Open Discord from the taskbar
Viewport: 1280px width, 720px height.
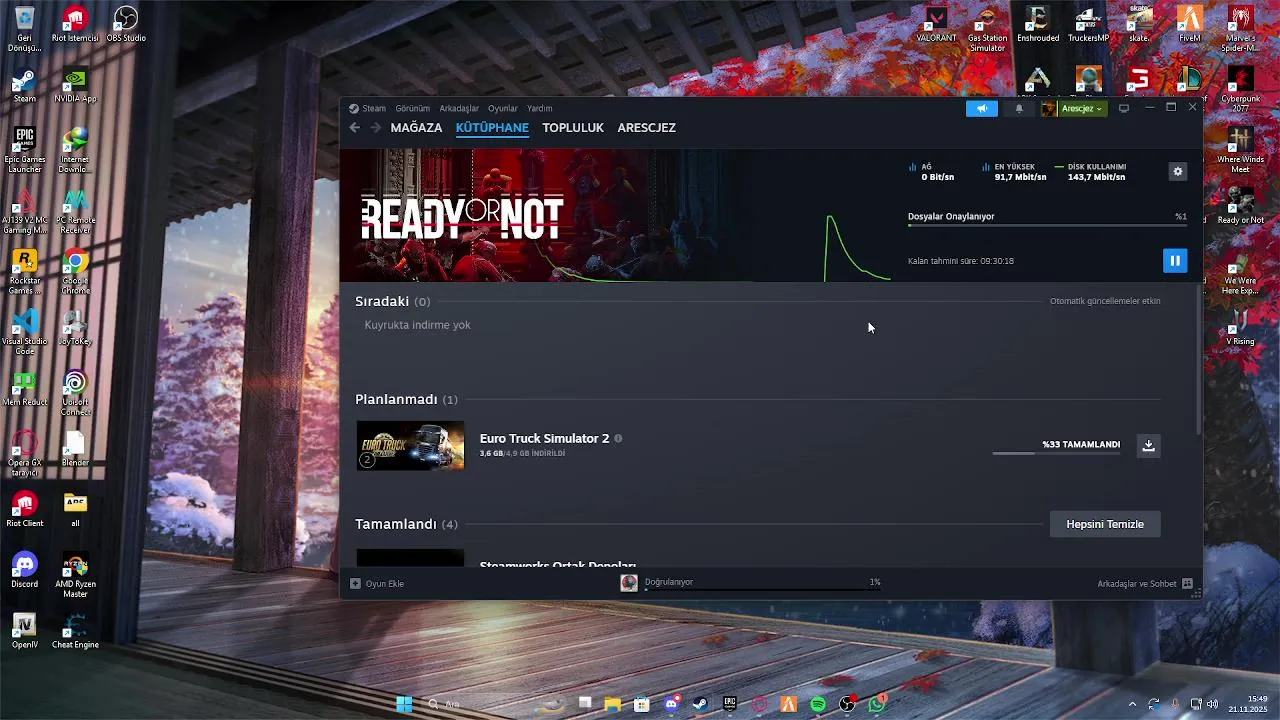coord(671,704)
